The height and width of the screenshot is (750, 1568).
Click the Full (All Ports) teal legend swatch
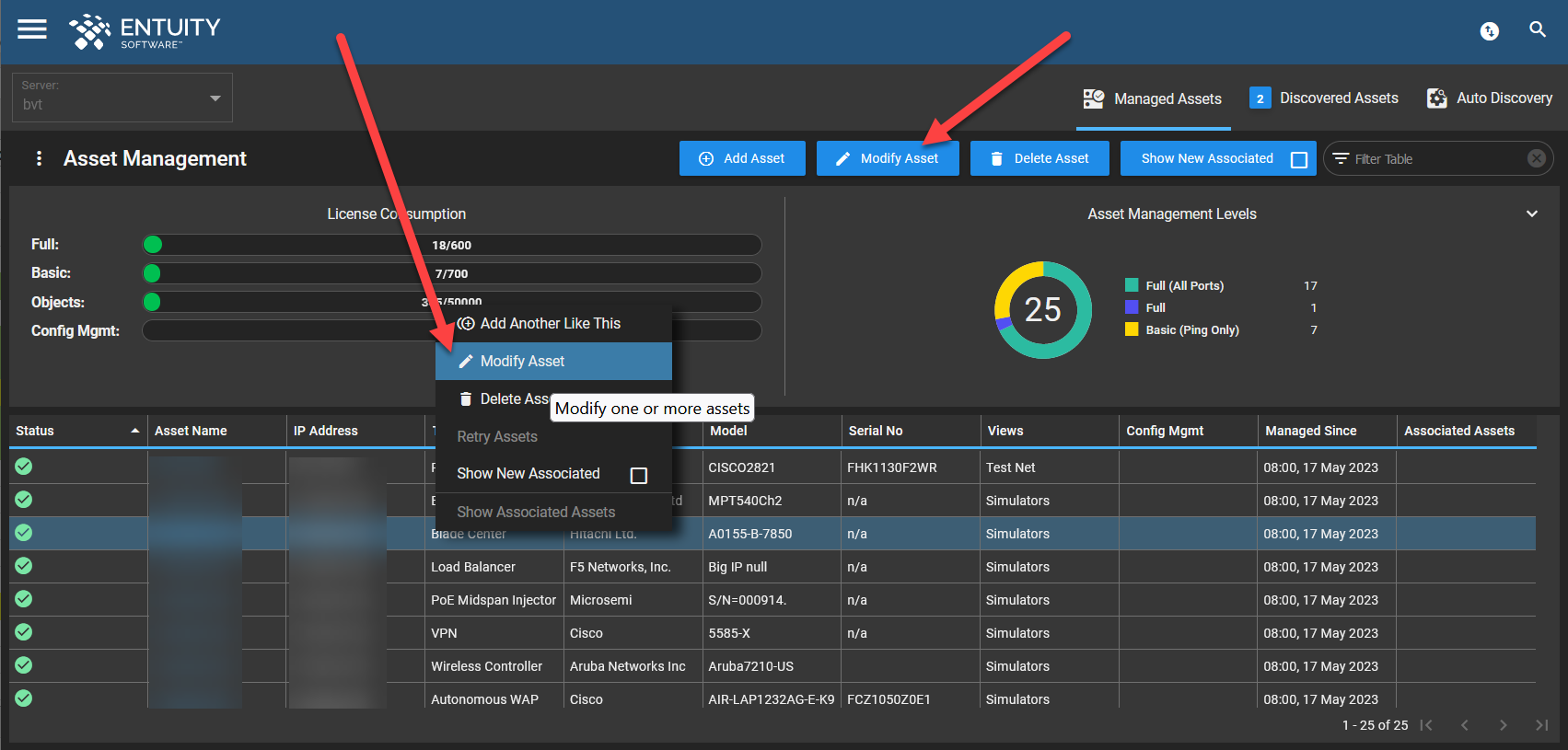[x=1132, y=285]
